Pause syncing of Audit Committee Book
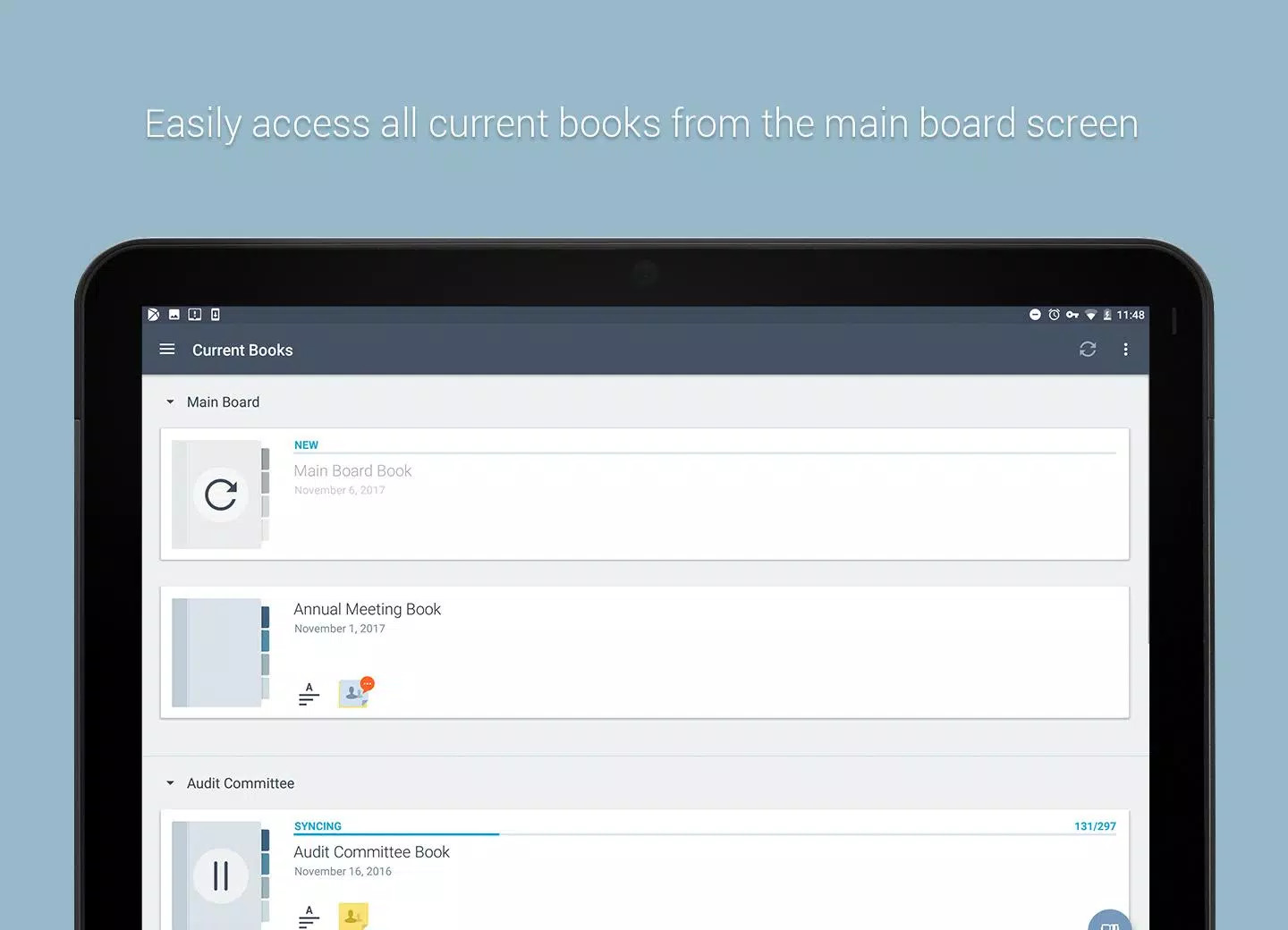Screen dimensions: 1288x930 221,875
